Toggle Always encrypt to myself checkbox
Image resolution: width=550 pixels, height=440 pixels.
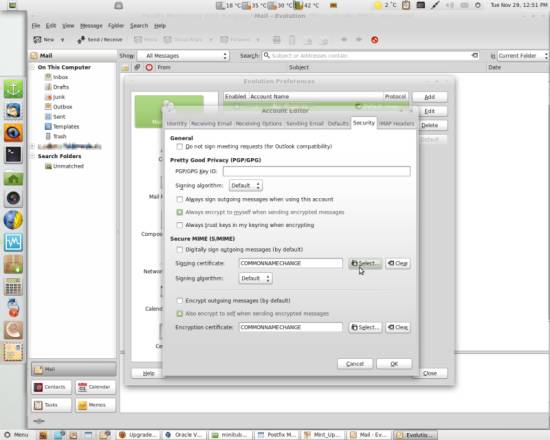[x=180, y=212]
